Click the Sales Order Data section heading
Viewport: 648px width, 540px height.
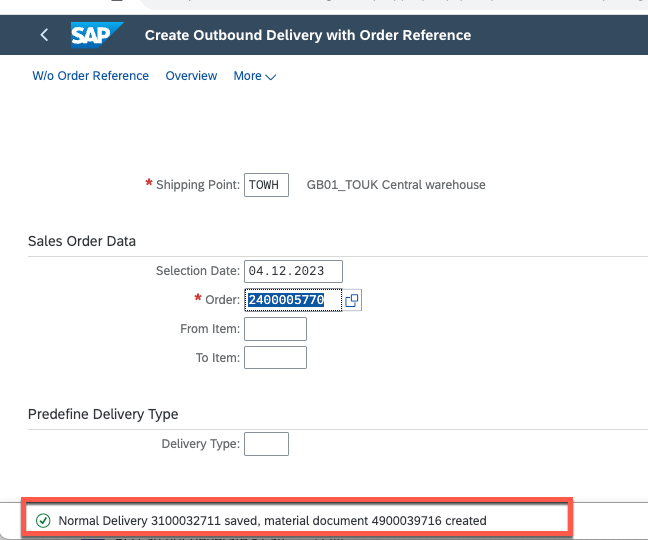click(82, 241)
